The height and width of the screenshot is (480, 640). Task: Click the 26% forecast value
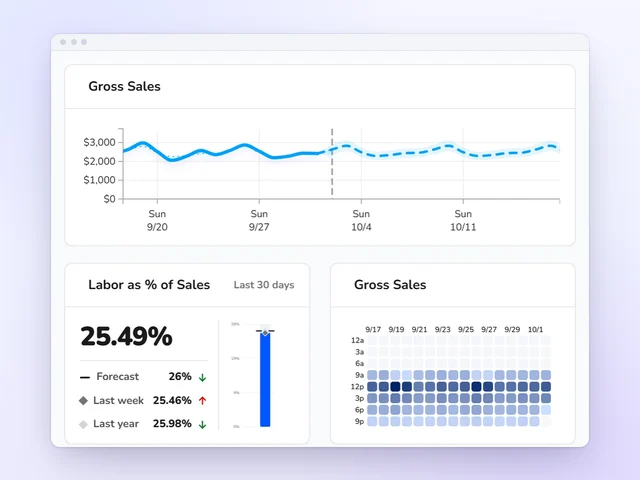[180, 376]
